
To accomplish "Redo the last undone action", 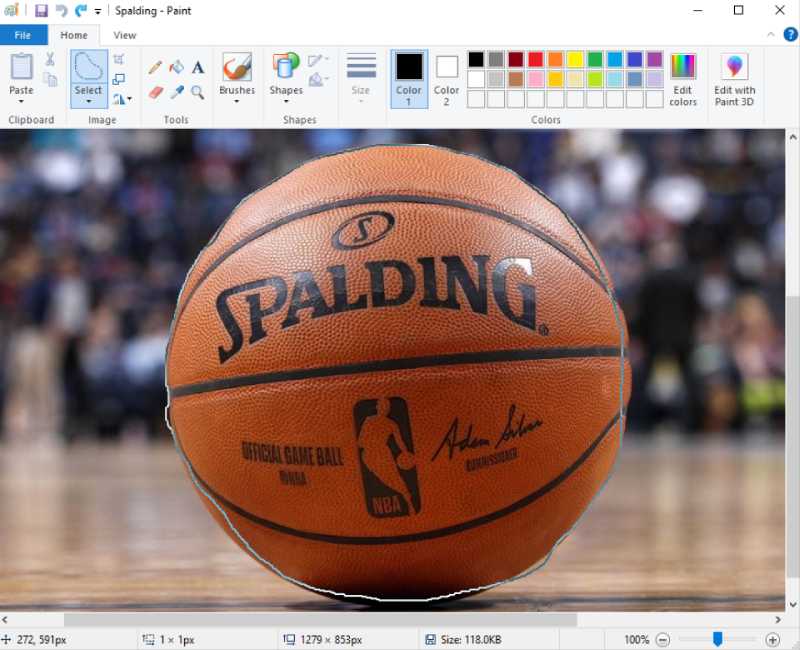I will (81, 10).
